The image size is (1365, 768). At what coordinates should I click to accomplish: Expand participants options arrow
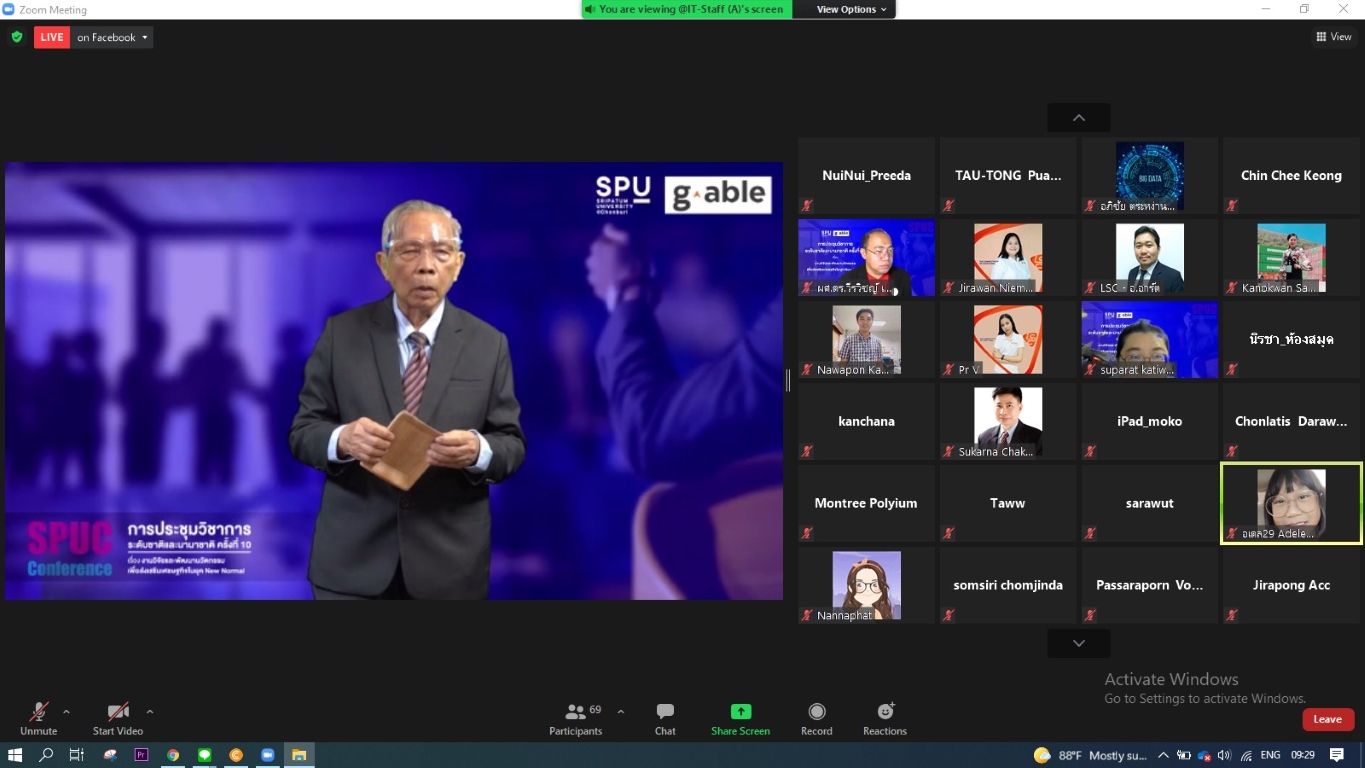coord(621,712)
